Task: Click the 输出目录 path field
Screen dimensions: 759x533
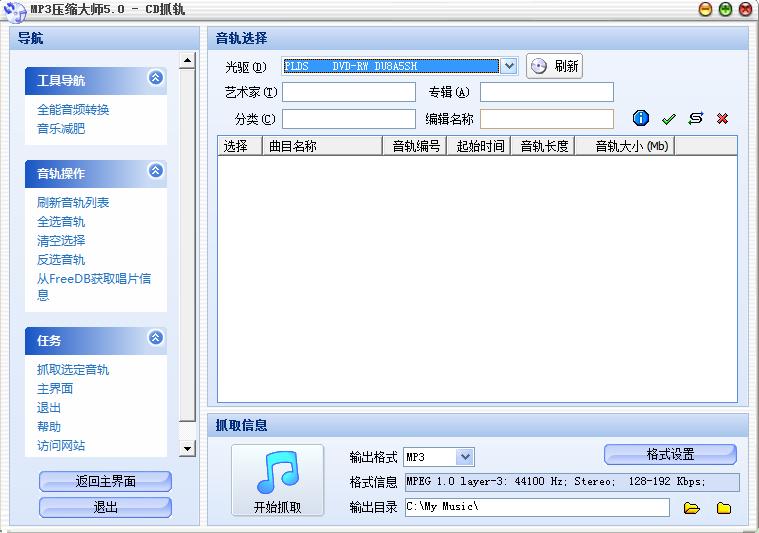Action: (537, 507)
